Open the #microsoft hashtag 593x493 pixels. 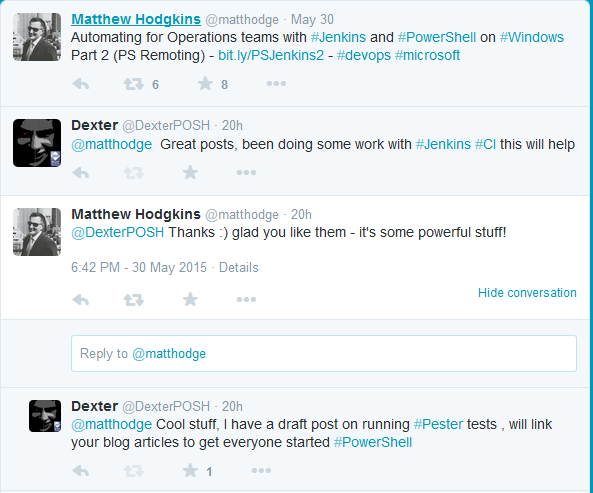tap(427, 55)
